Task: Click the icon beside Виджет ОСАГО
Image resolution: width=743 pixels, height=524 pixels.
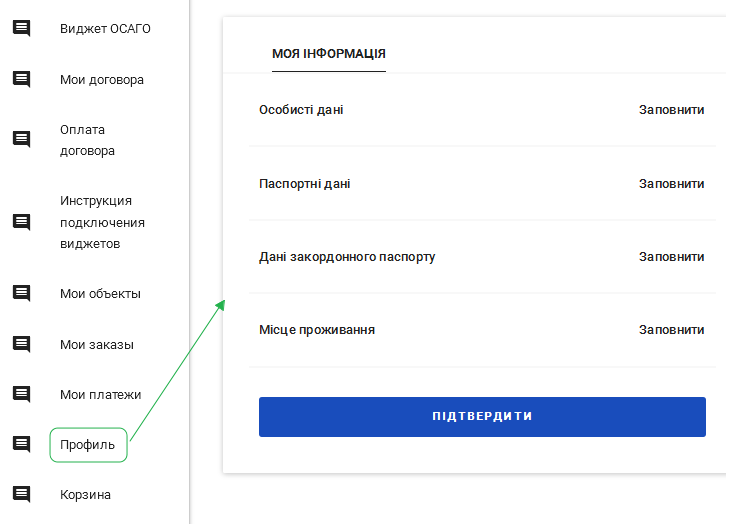Action: click(x=21, y=28)
